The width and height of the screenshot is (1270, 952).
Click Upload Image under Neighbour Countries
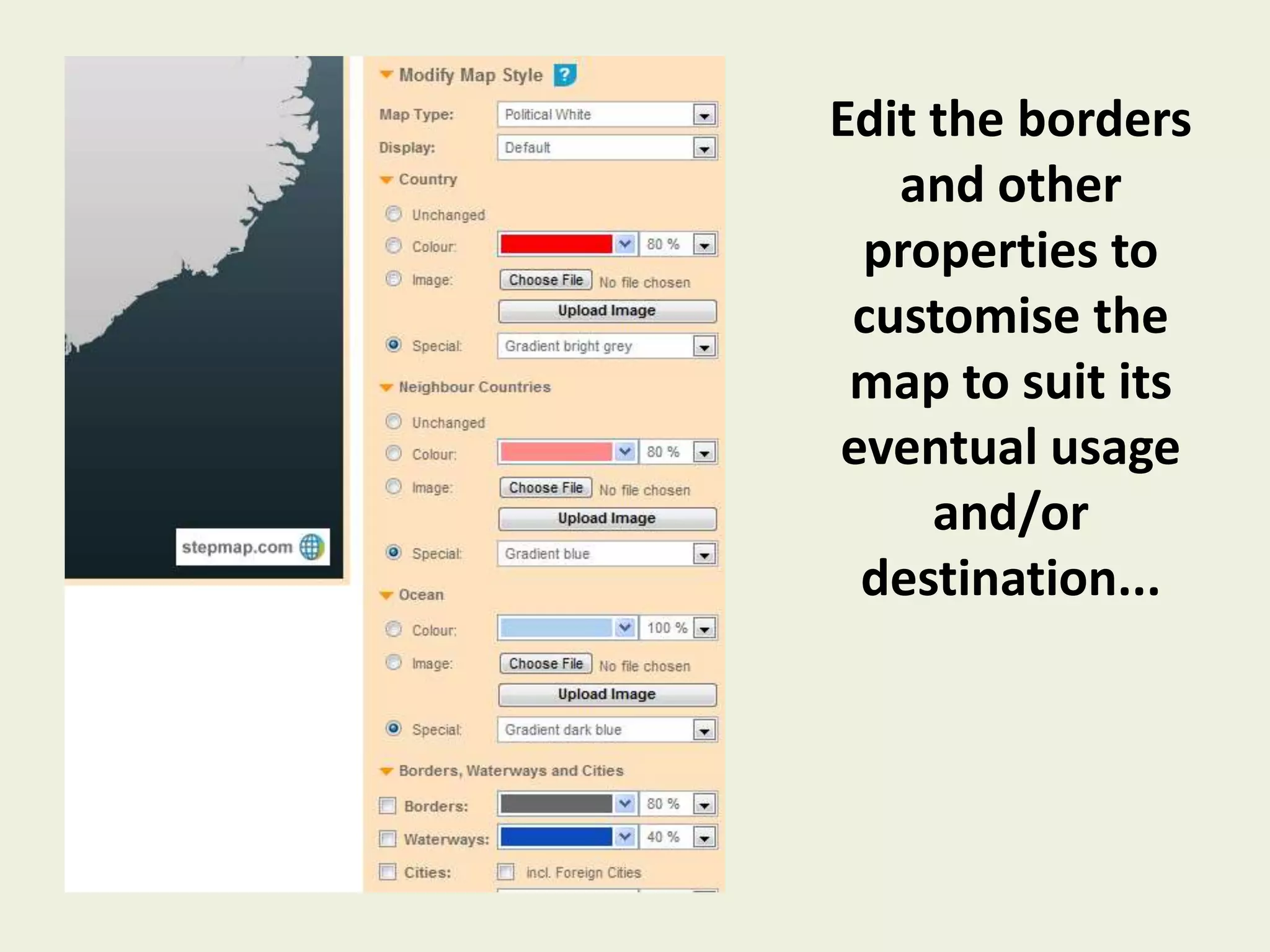pyautogui.click(x=607, y=519)
